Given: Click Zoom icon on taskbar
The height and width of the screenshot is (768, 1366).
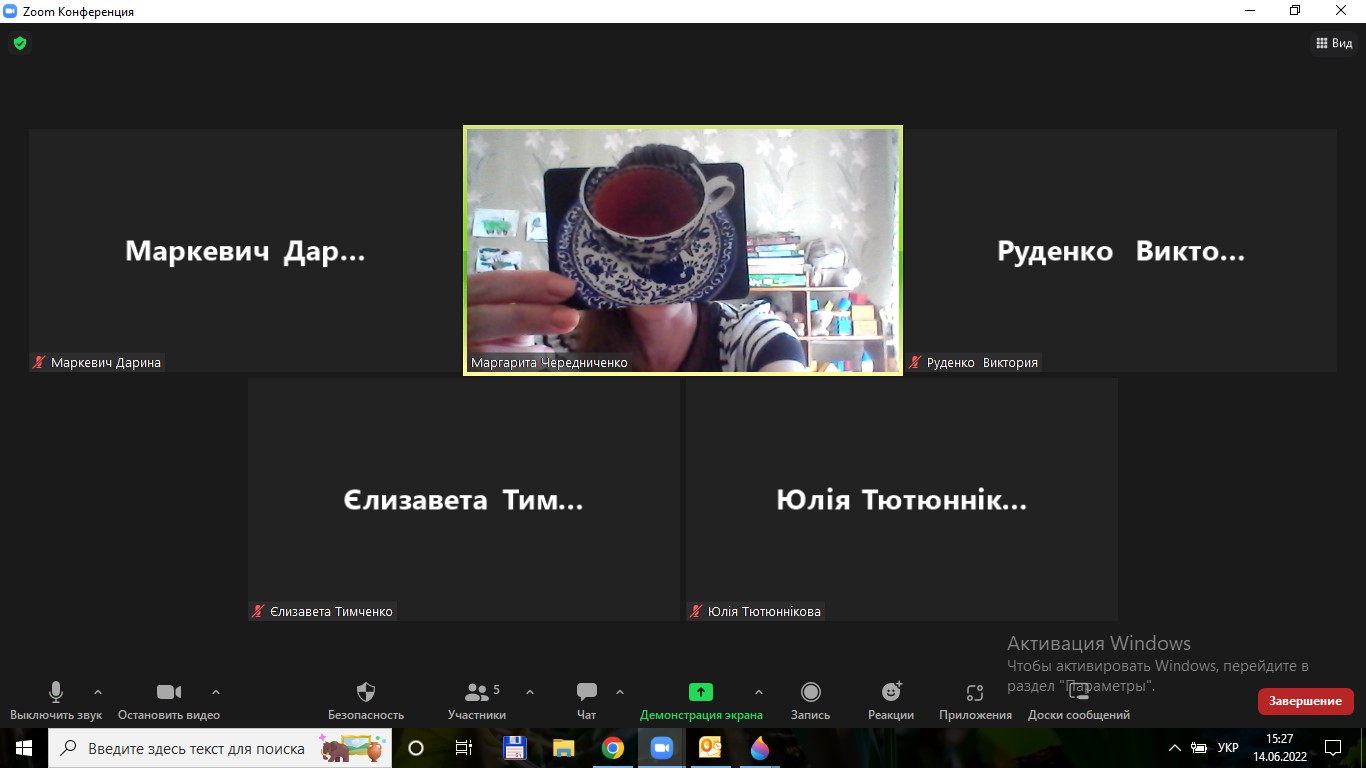Looking at the screenshot, I should click(661, 748).
